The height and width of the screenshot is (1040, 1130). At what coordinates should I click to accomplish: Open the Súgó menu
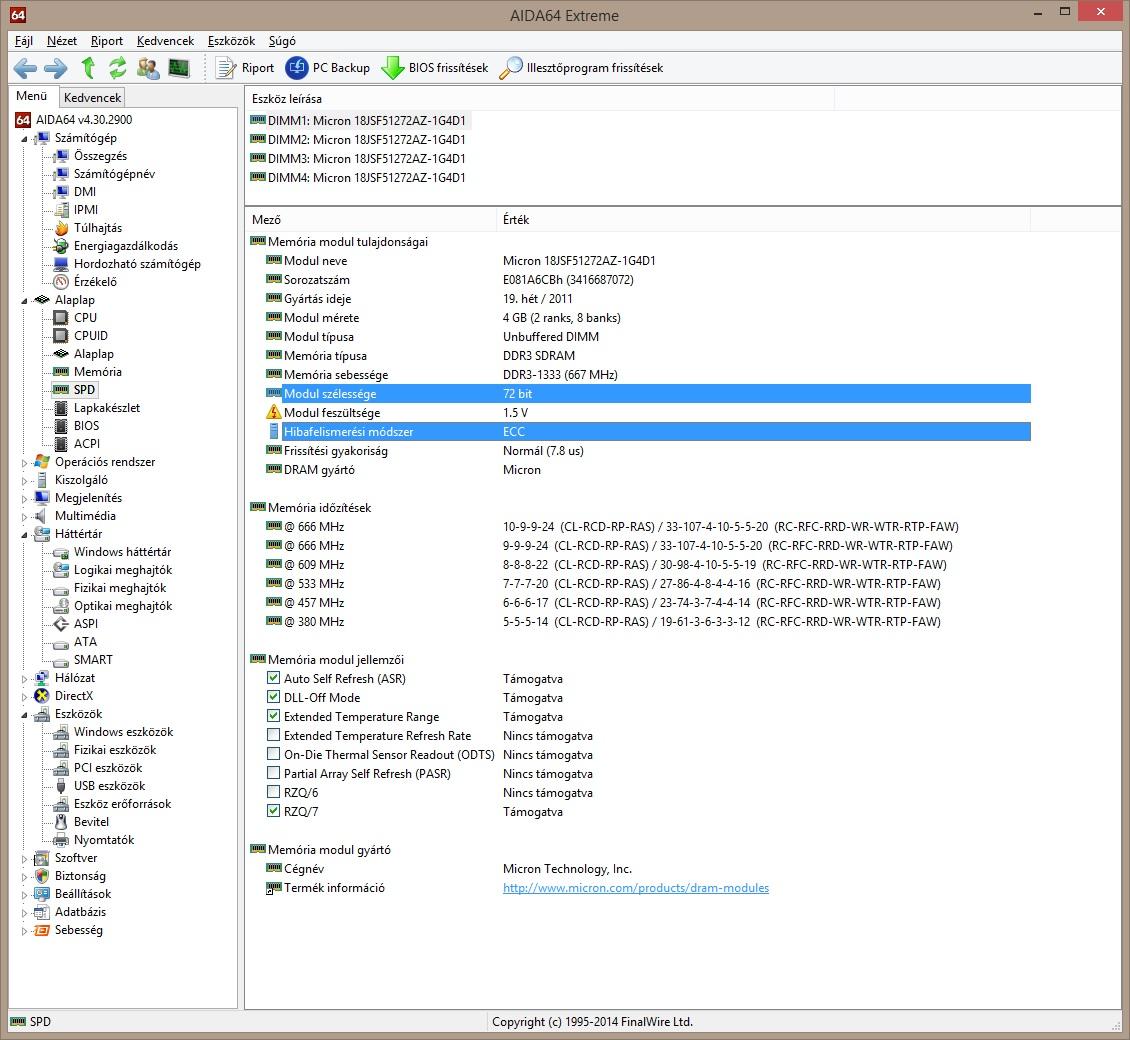[282, 41]
